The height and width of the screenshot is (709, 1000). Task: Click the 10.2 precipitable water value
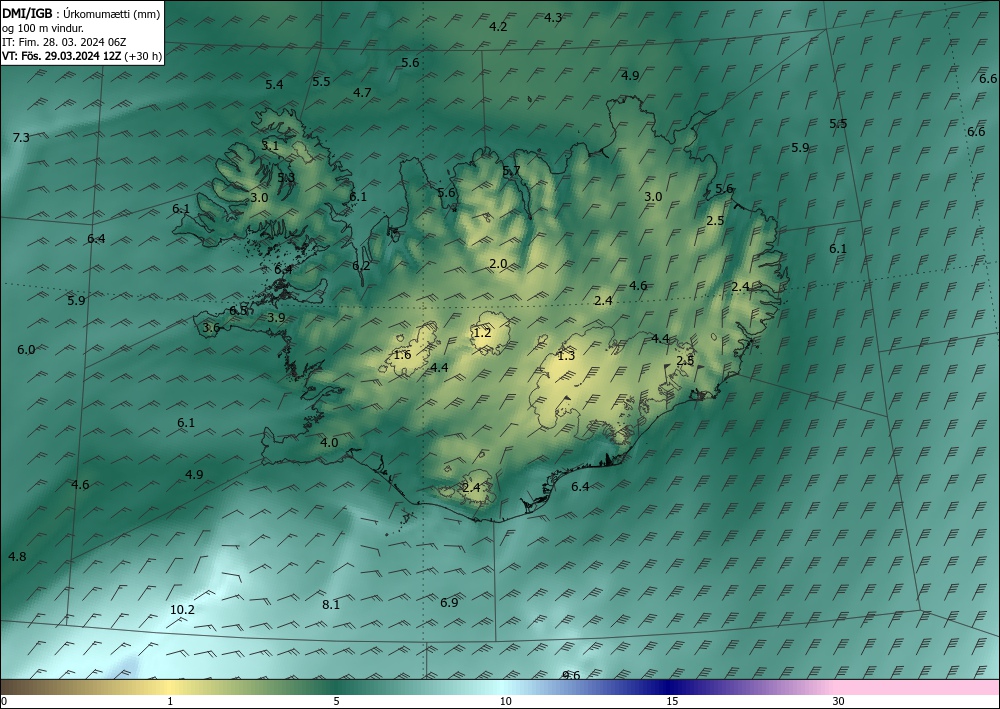click(182, 610)
